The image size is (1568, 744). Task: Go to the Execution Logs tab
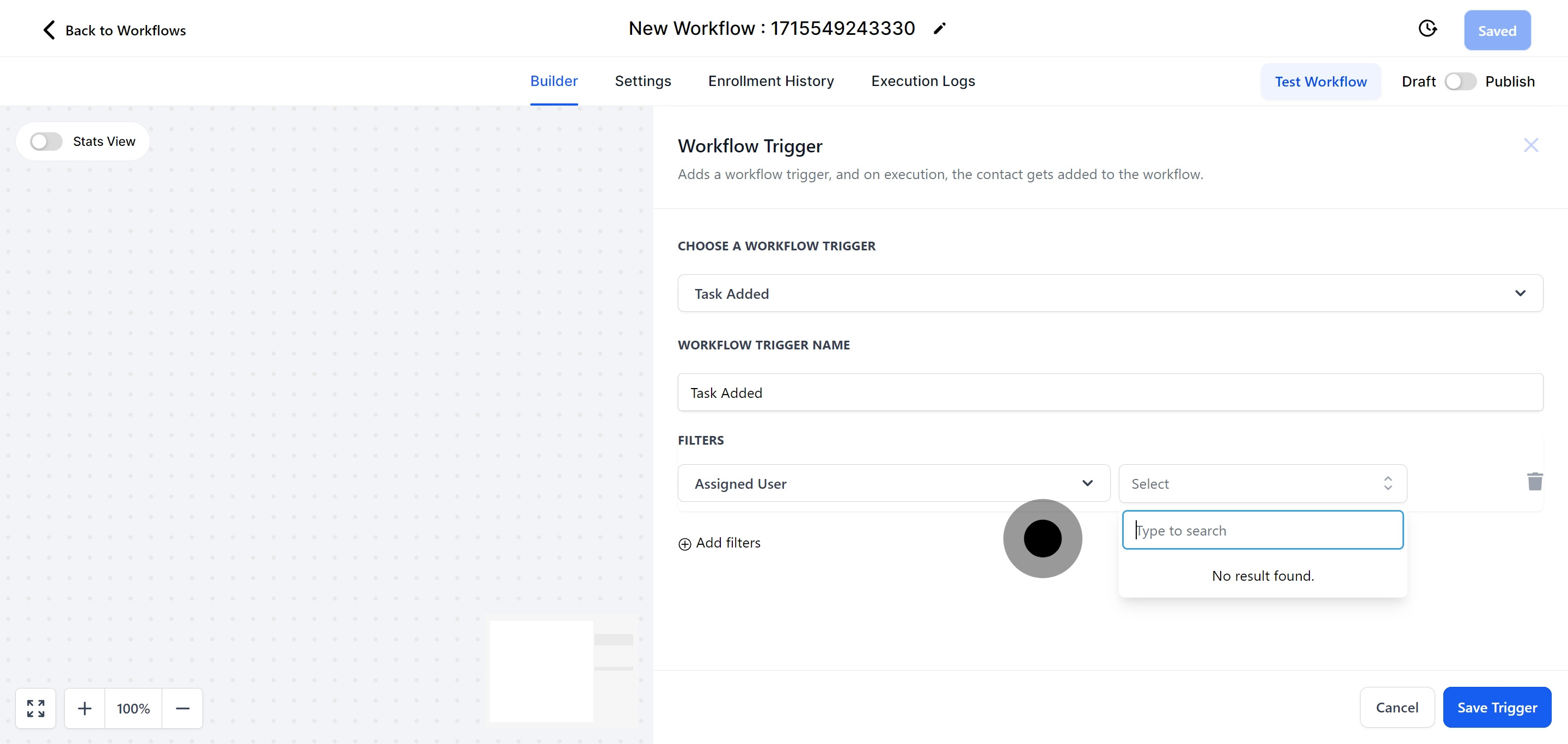(922, 81)
